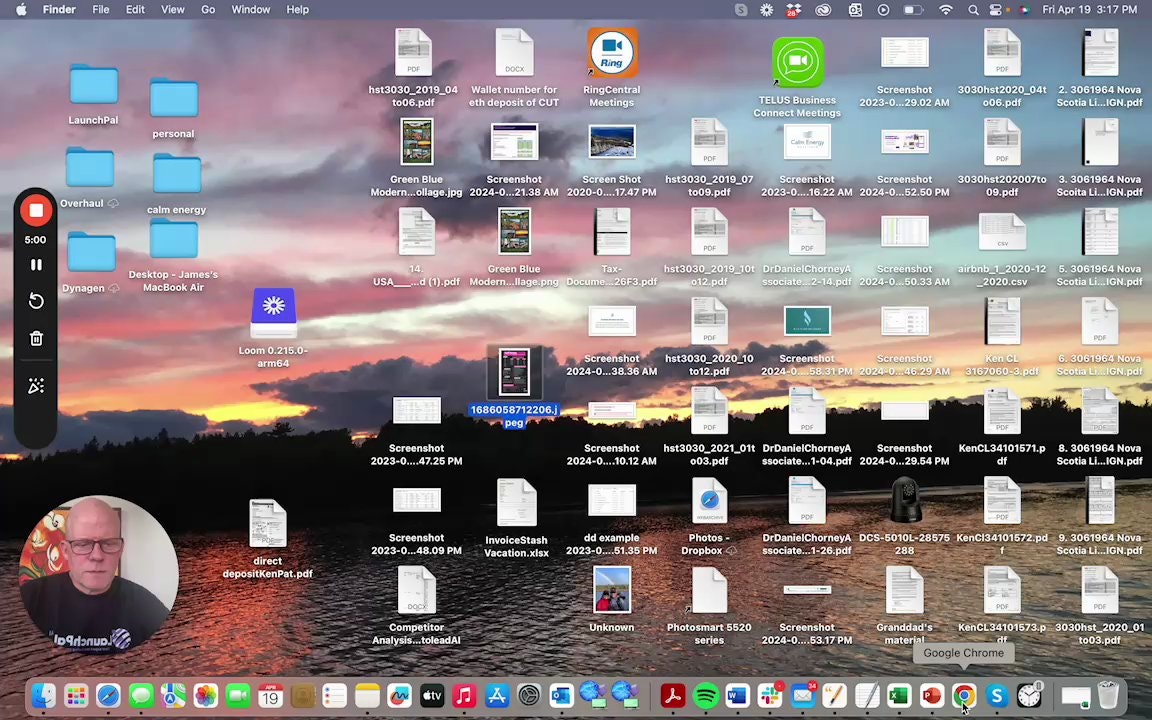The height and width of the screenshot is (720, 1152).
Task: Open Google Chrome from the dock
Action: (x=963, y=696)
